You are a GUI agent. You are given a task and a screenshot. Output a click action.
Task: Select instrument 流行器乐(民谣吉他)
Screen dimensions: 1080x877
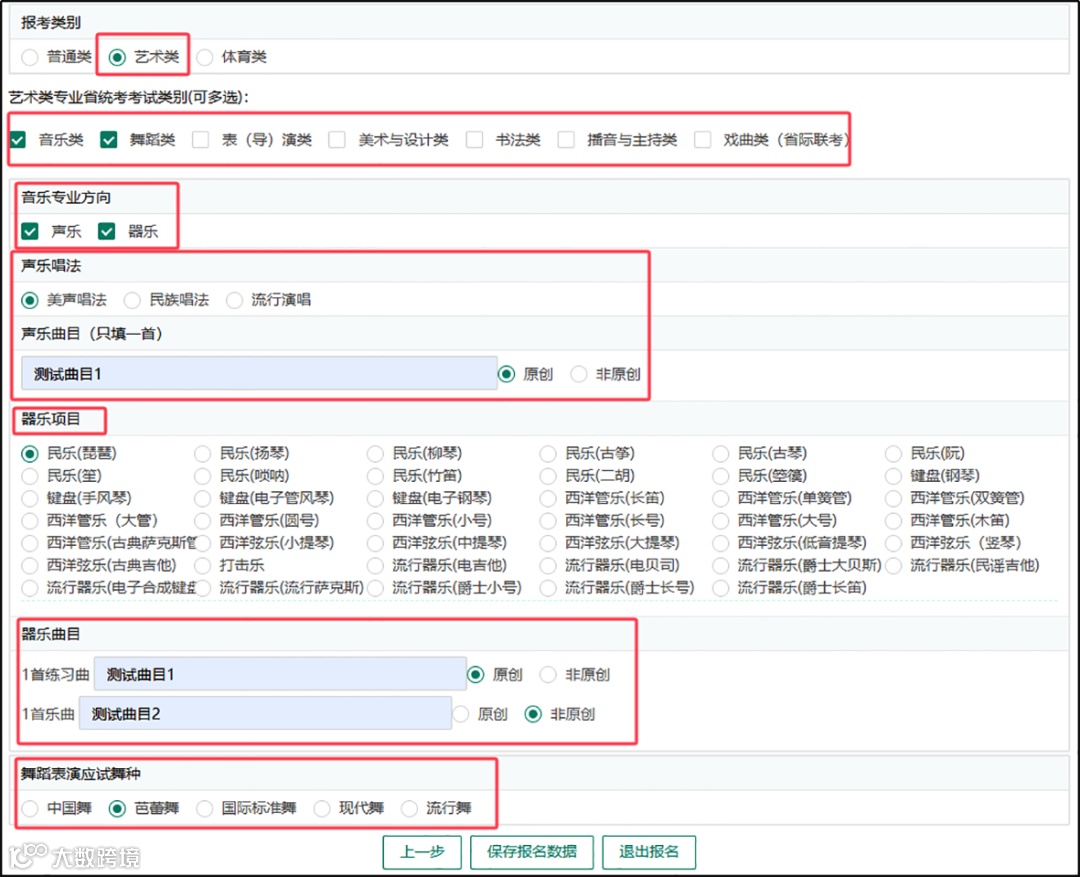pyautogui.click(x=893, y=566)
